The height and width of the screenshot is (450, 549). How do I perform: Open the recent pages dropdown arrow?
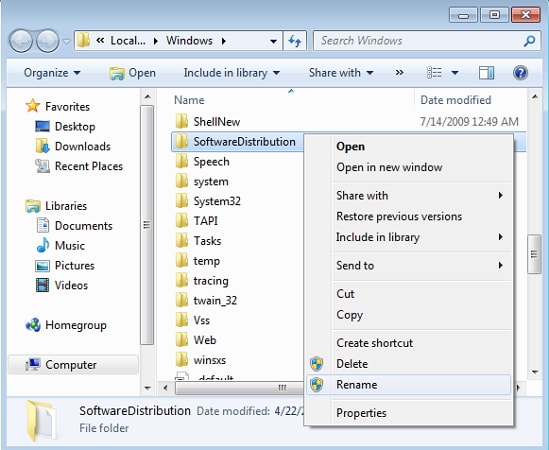pyautogui.click(x=67, y=41)
